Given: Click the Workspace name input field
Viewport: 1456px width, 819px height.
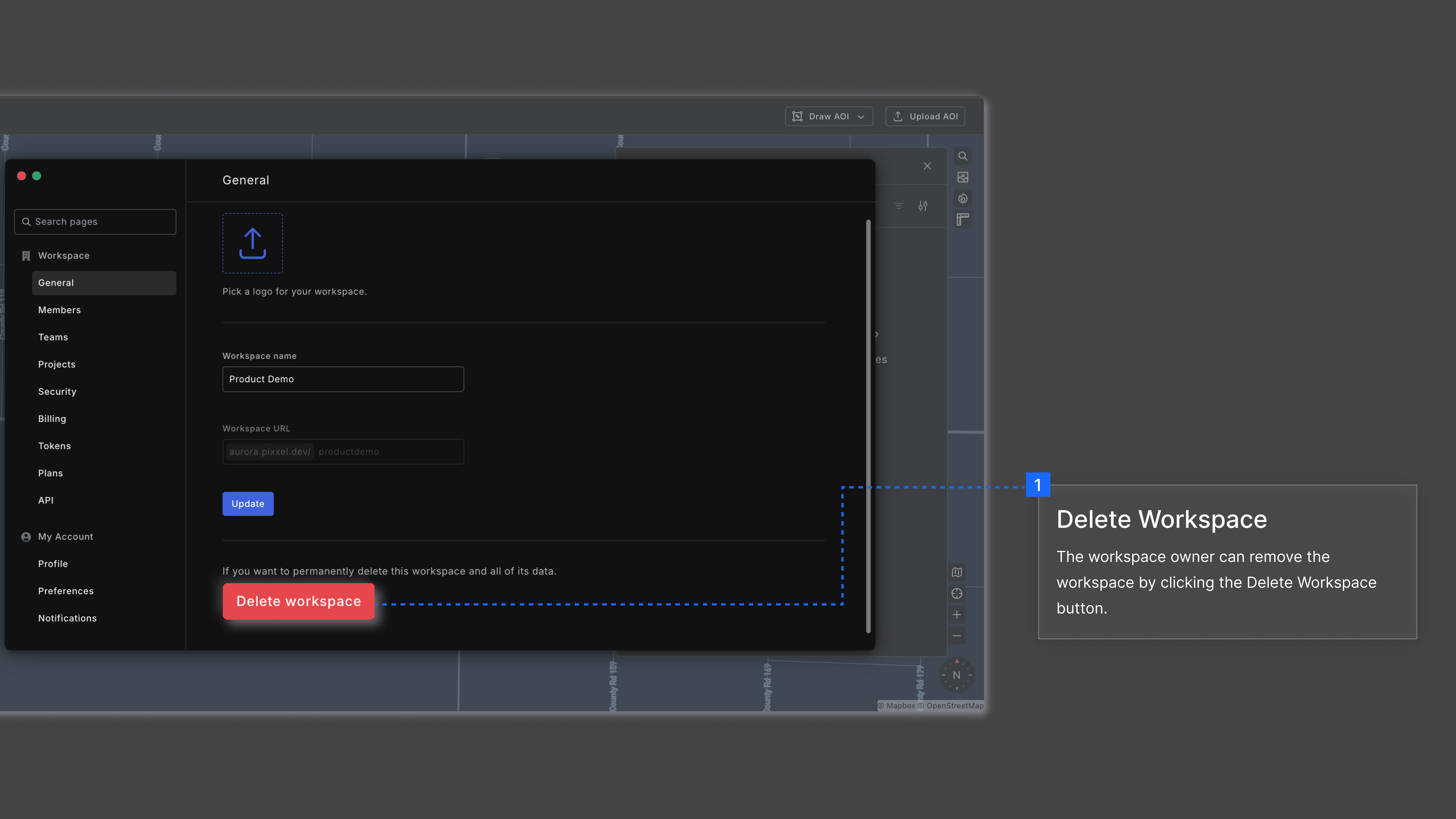Looking at the screenshot, I should click(x=342, y=379).
